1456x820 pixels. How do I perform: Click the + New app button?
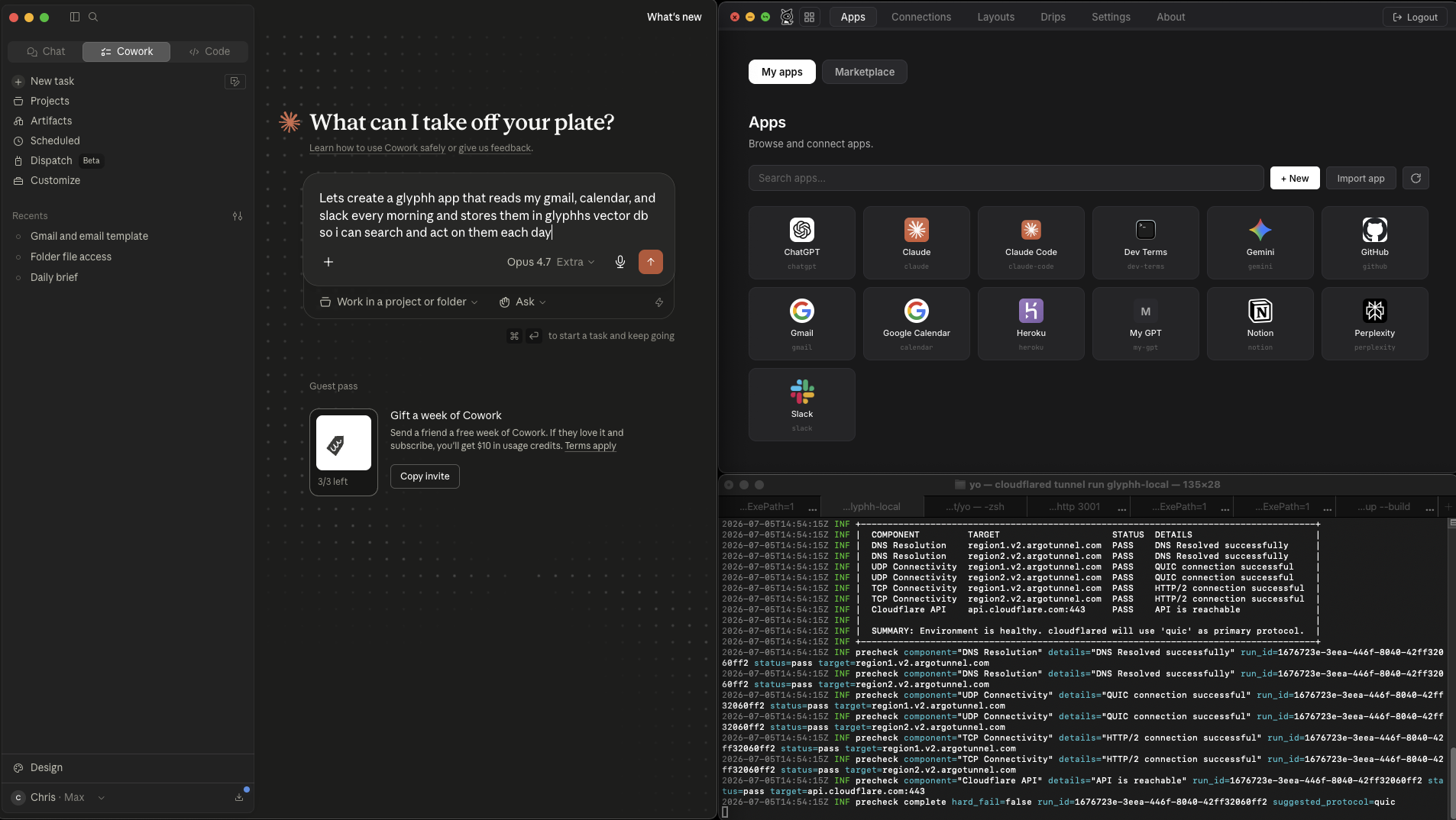click(1295, 178)
